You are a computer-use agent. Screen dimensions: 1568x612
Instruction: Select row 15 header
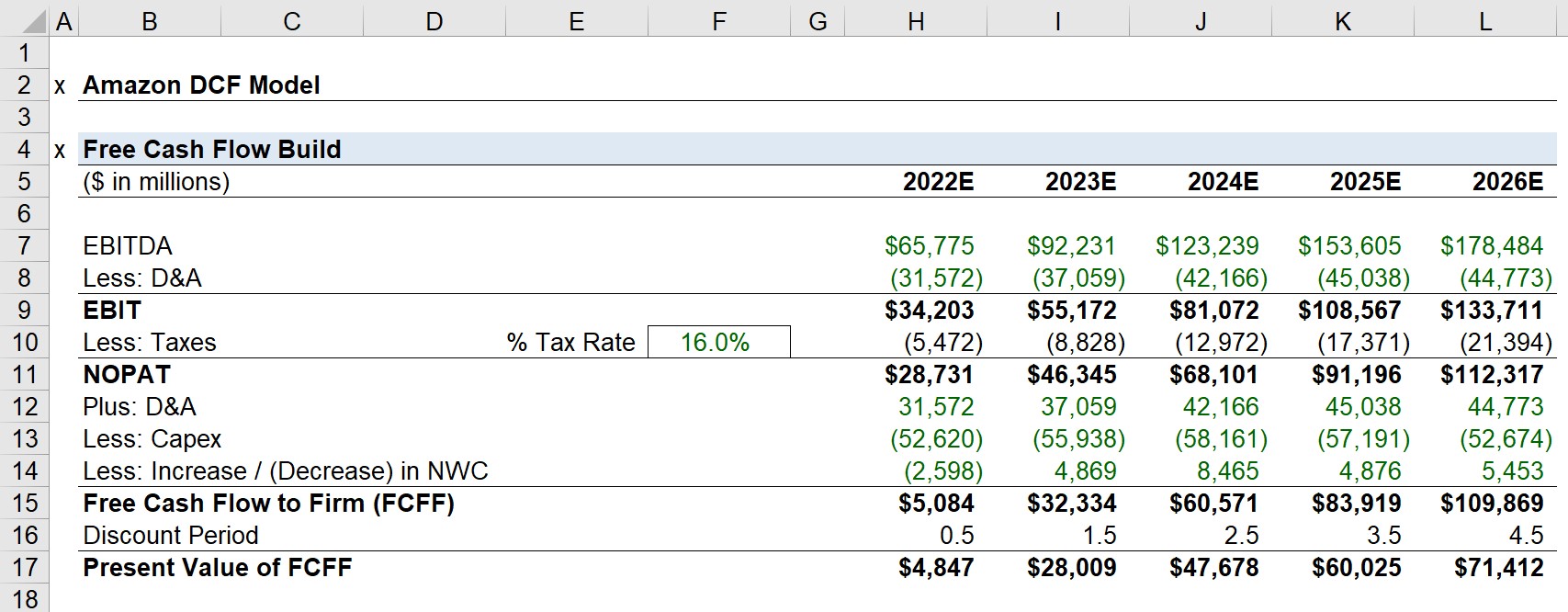(24, 504)
